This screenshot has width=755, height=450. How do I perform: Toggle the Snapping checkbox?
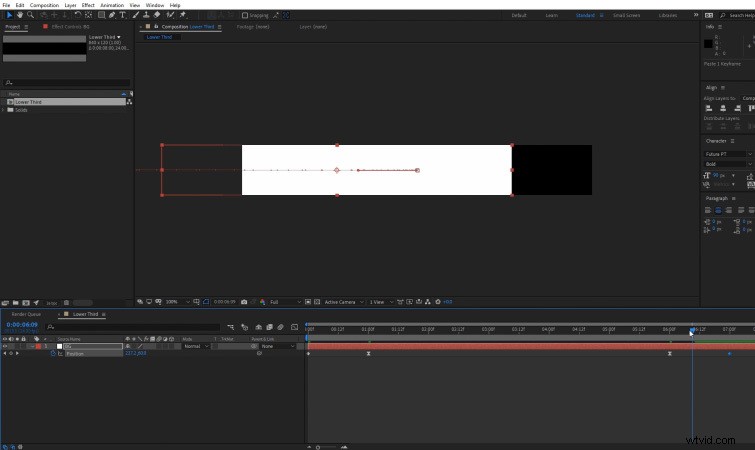click(x=245, y=15)
